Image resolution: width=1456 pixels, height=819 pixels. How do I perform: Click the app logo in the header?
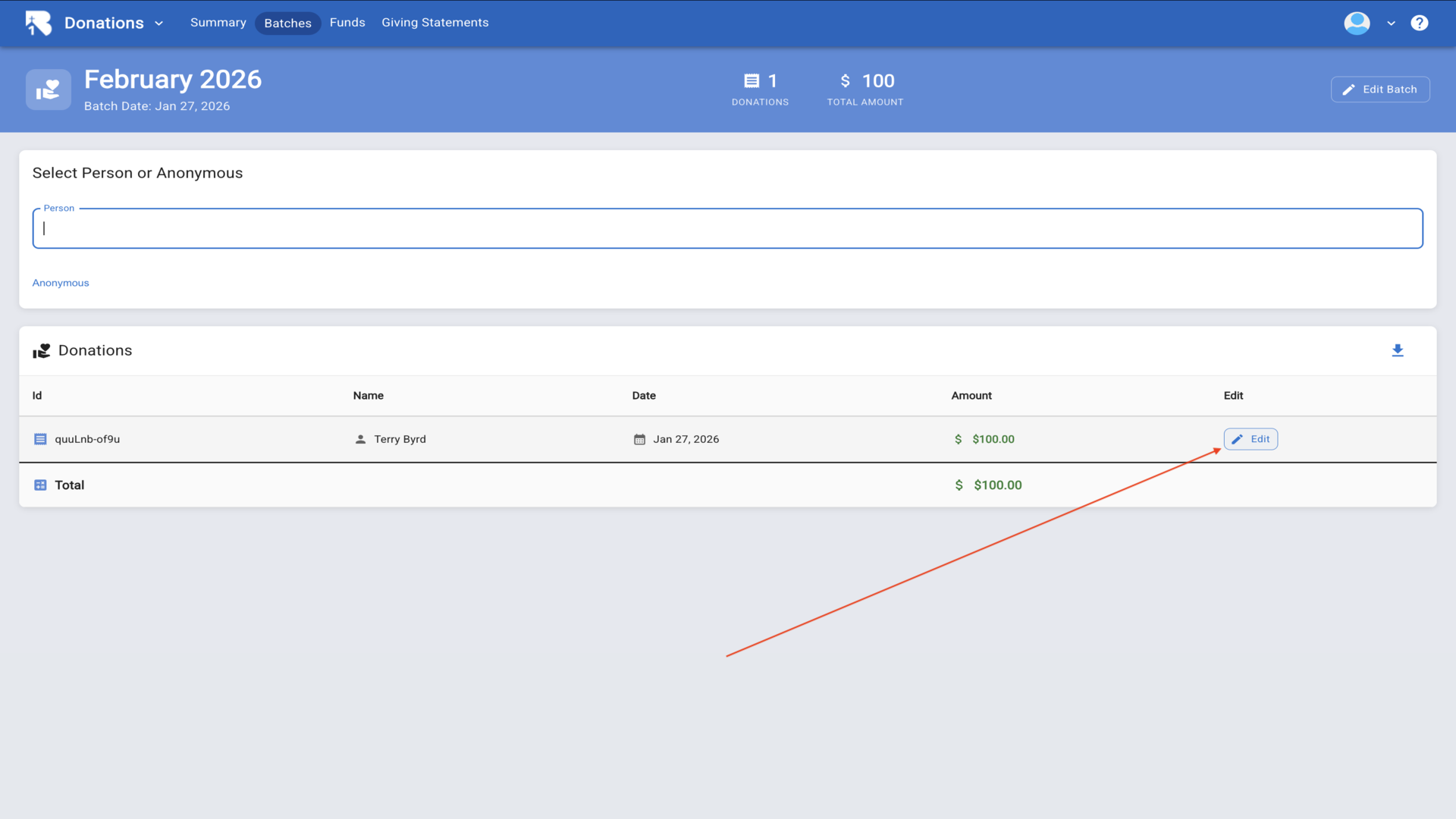click(x=38, y=23)
